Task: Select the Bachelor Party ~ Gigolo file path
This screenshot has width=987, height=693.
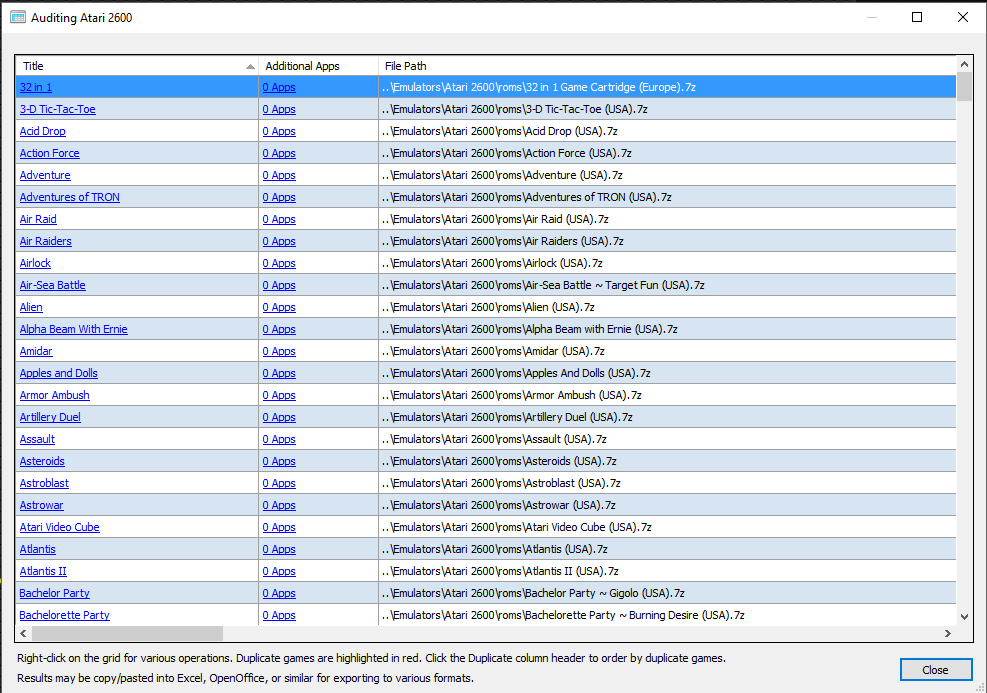Action: [x=533, y=594]
